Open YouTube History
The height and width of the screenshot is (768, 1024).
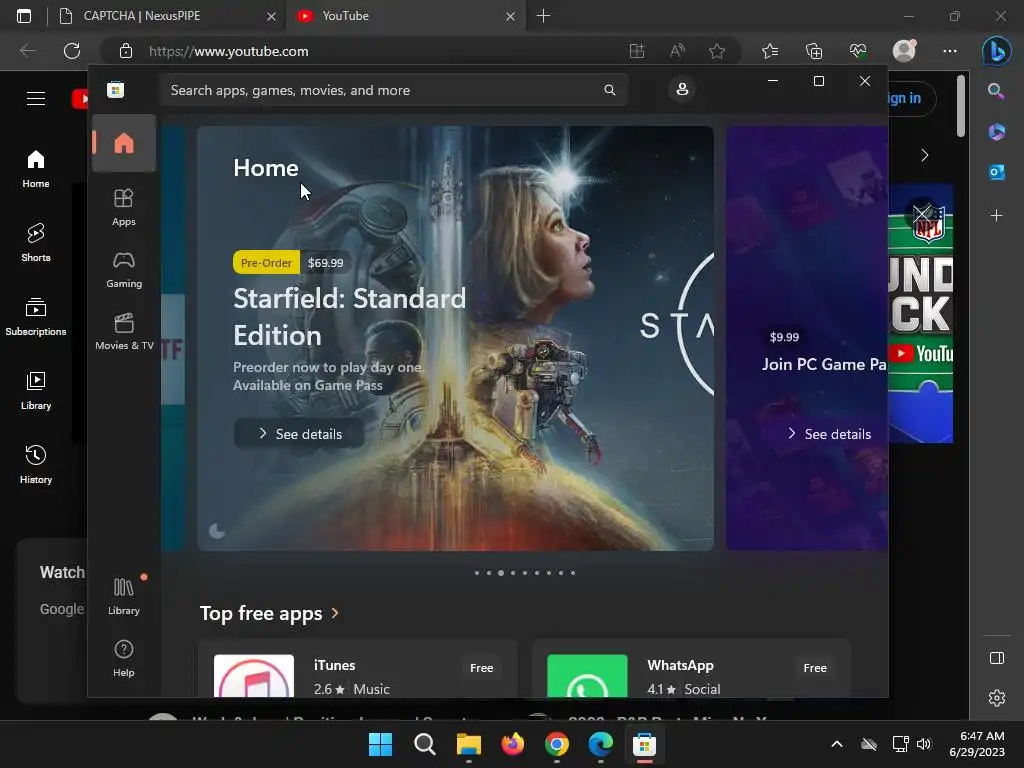pyautogui.click(x=36, y=464)
